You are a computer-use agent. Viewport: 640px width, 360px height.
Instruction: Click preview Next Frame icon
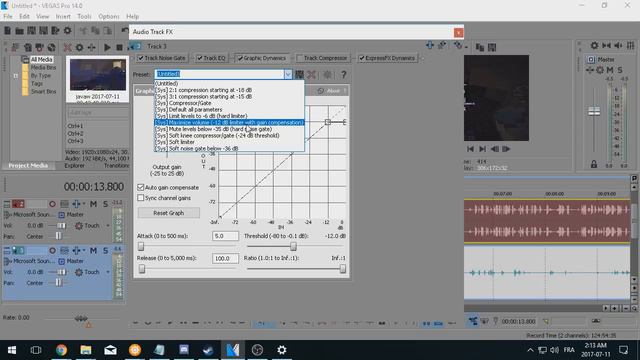[506, 149]
